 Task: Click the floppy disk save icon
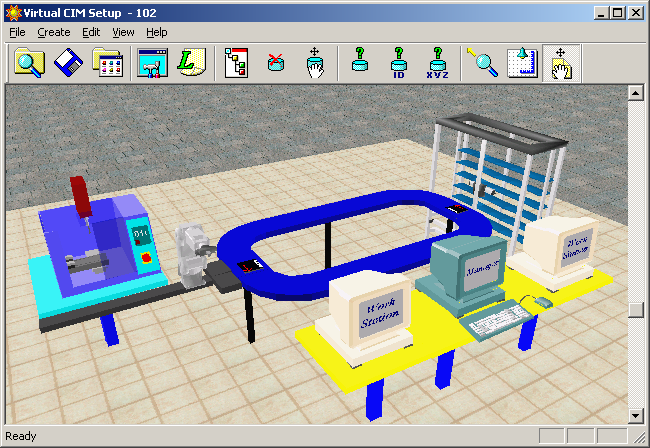tap(67, 64)
